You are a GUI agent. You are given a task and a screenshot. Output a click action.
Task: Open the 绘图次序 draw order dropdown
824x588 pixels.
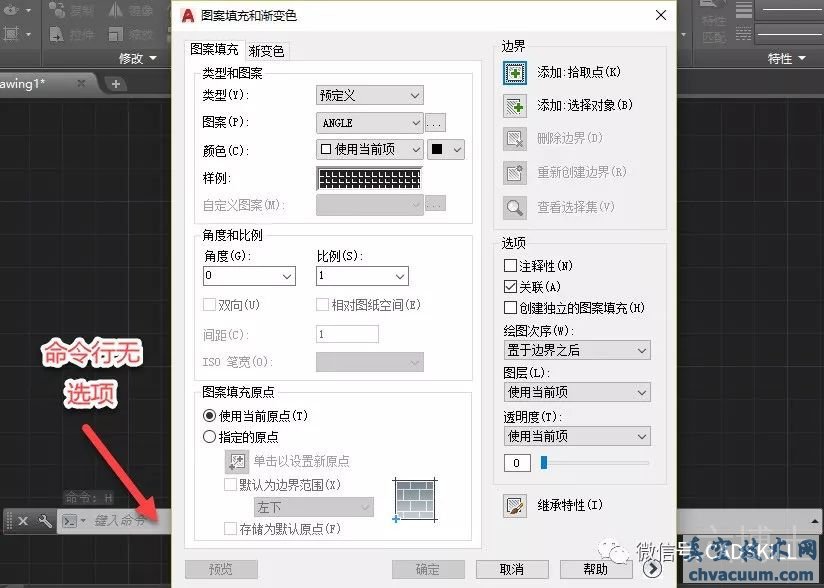click(x=577, y=350)
